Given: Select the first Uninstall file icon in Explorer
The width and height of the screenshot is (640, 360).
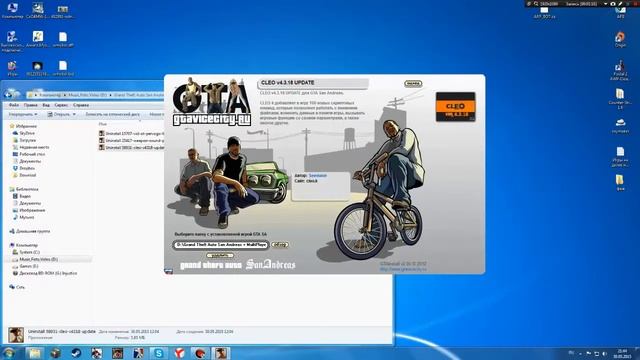Looking at the screenshot, I should pyautogui.click(x=102, y=133).
